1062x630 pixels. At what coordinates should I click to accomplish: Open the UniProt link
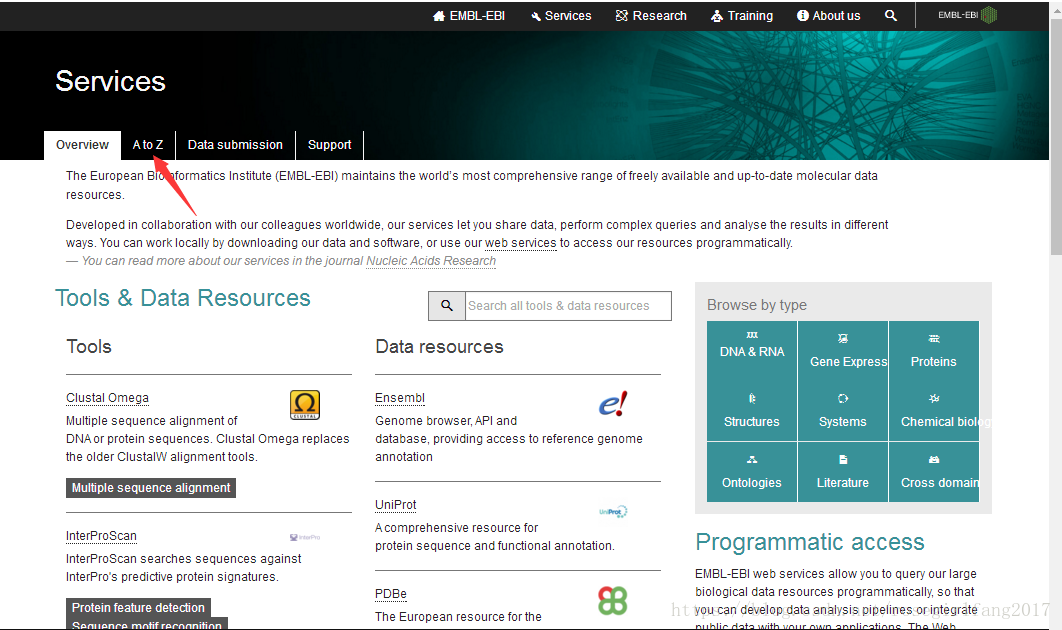coord(396,505)
